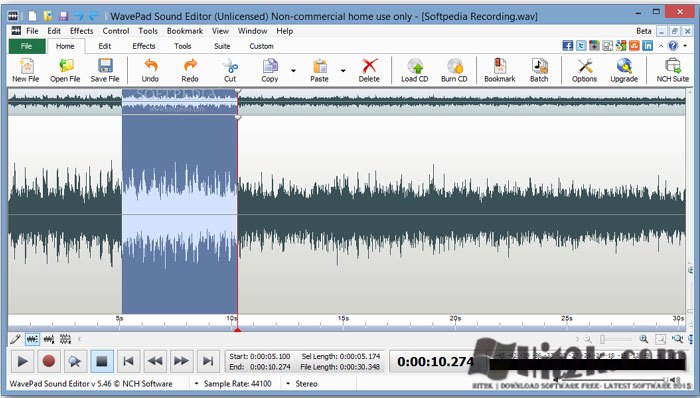The width and height of the screenshot is (700, 398).
Task: Open the Stereo channel dropdown arrow in the status bar
Action: point(288,384)
